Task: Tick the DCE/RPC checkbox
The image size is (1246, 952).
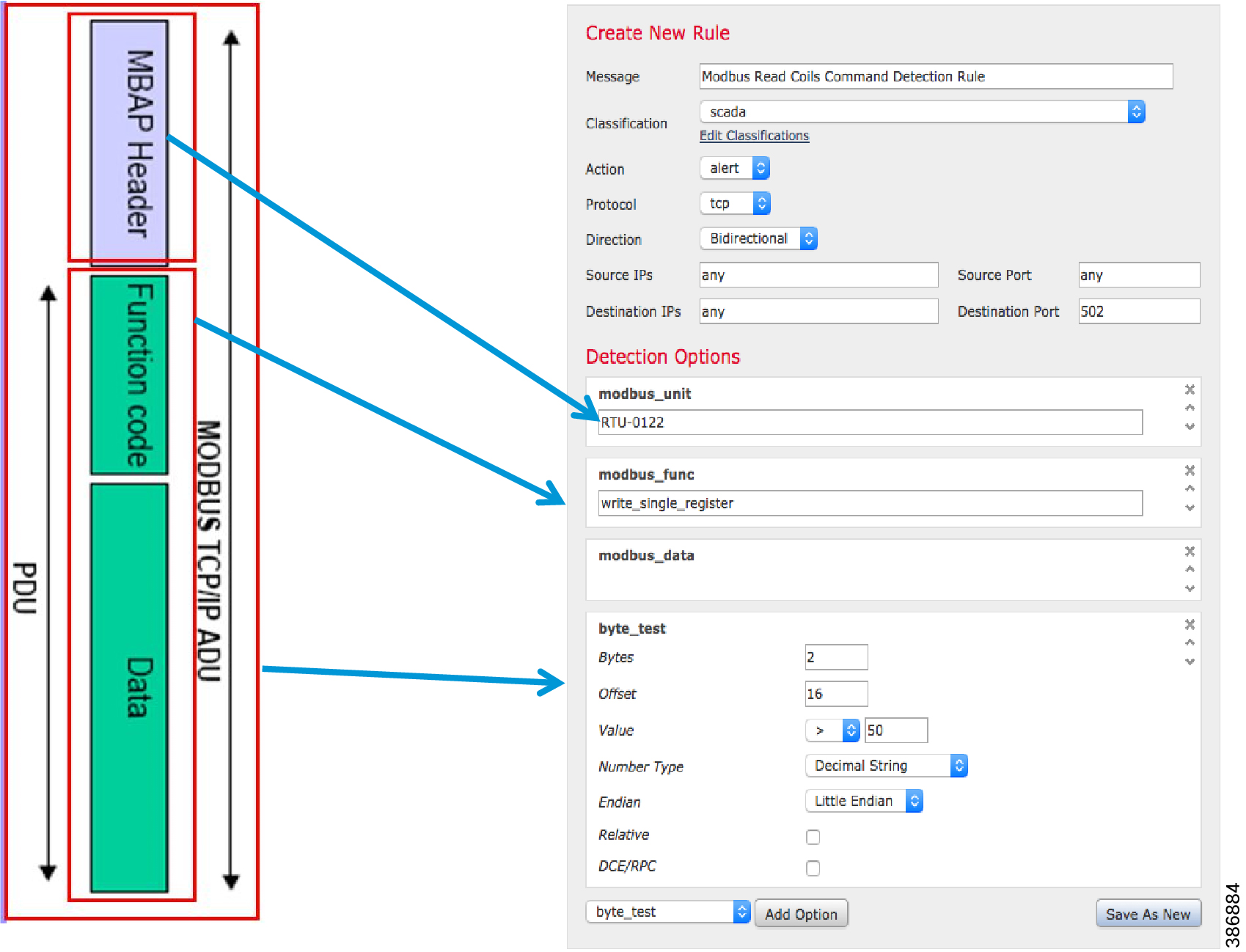Action: click(813, 868)
